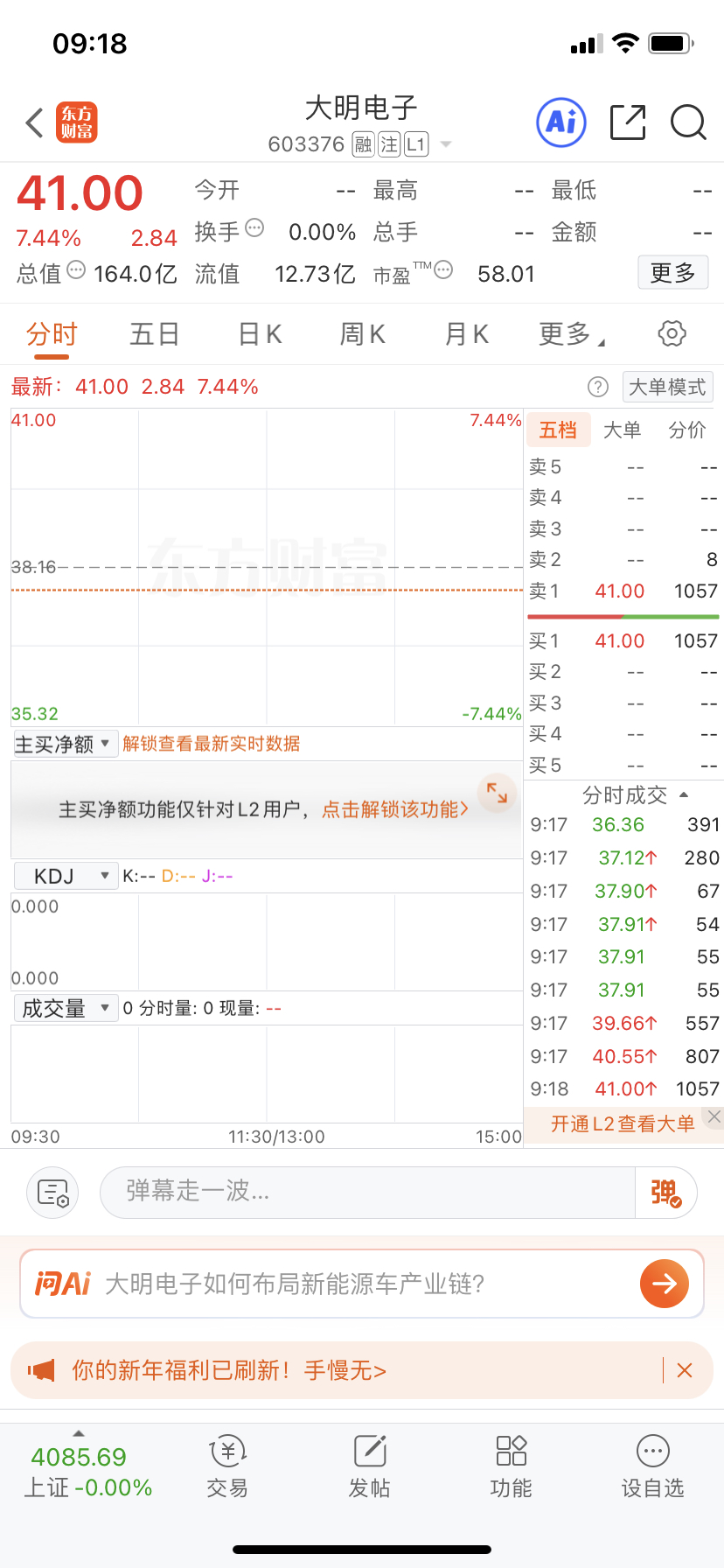Image resolution: width=724 pixels, height=1568 pixels.
Task: Open the danmaku settings list icon
Action: coord(52,1193)
